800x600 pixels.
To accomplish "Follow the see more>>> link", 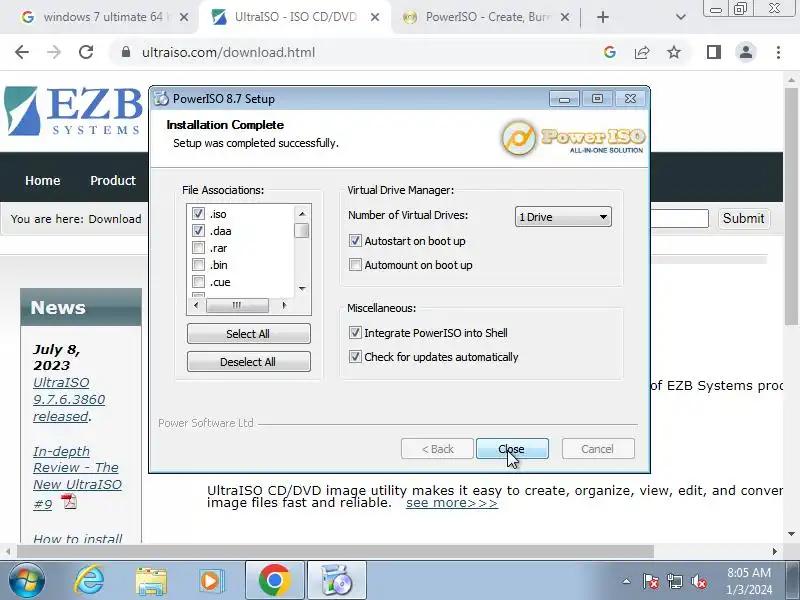I will click(x=452, y=503).
